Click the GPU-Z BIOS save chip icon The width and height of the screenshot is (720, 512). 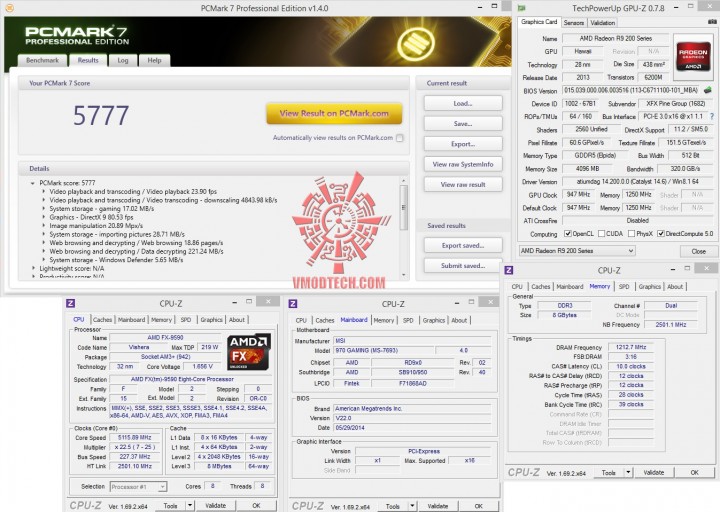click(x=708, y=90)
